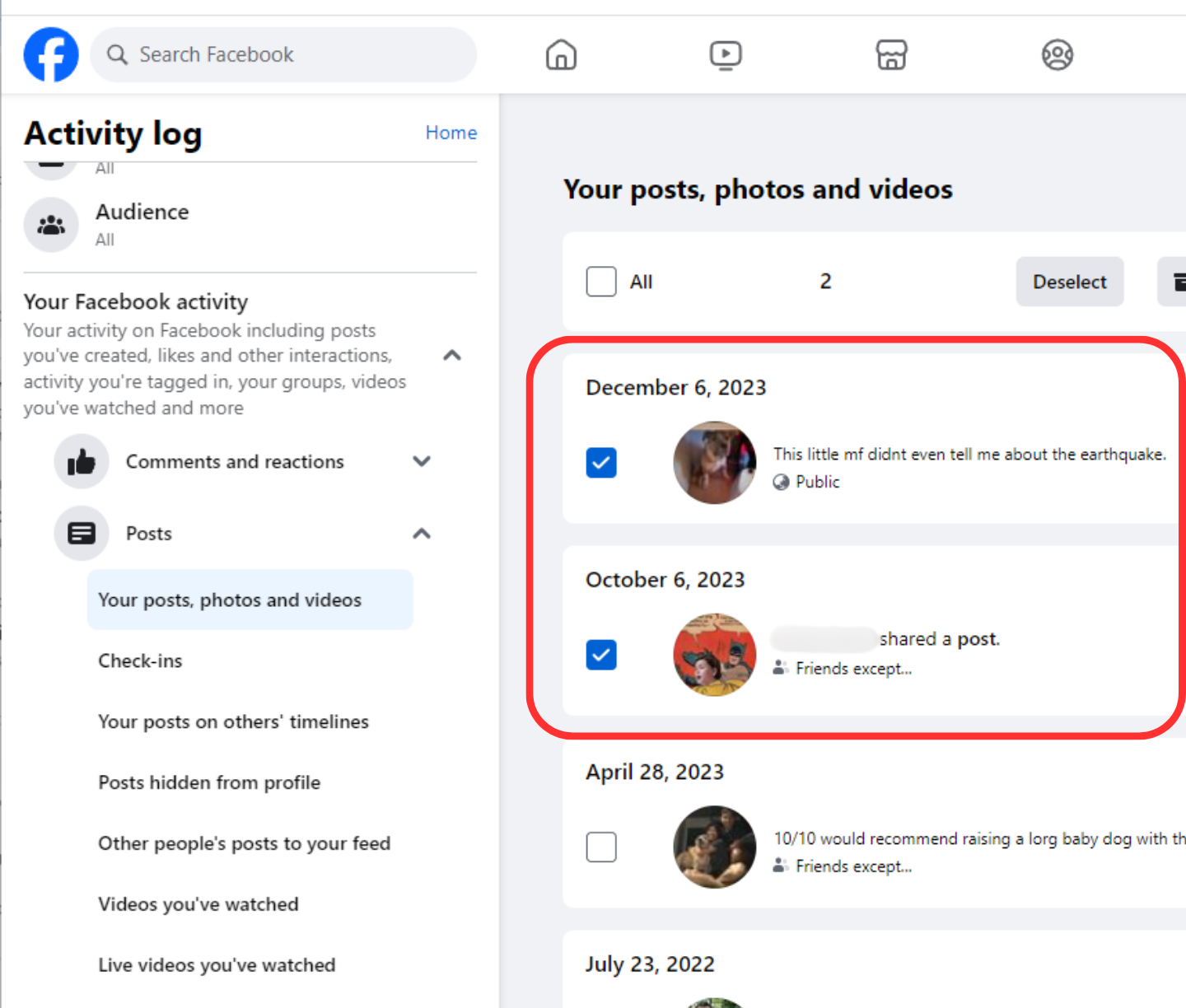Follow the Home link in Activity log
The height and width of the screenshot is (1008, 1186).
[451, 133]
